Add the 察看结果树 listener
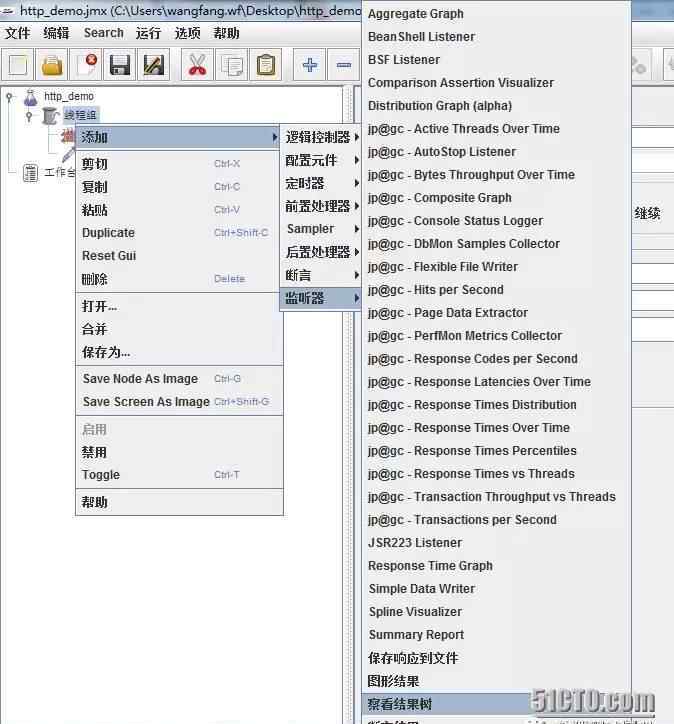674x724 pixels. pyautogui.click(x=496, y=704)
